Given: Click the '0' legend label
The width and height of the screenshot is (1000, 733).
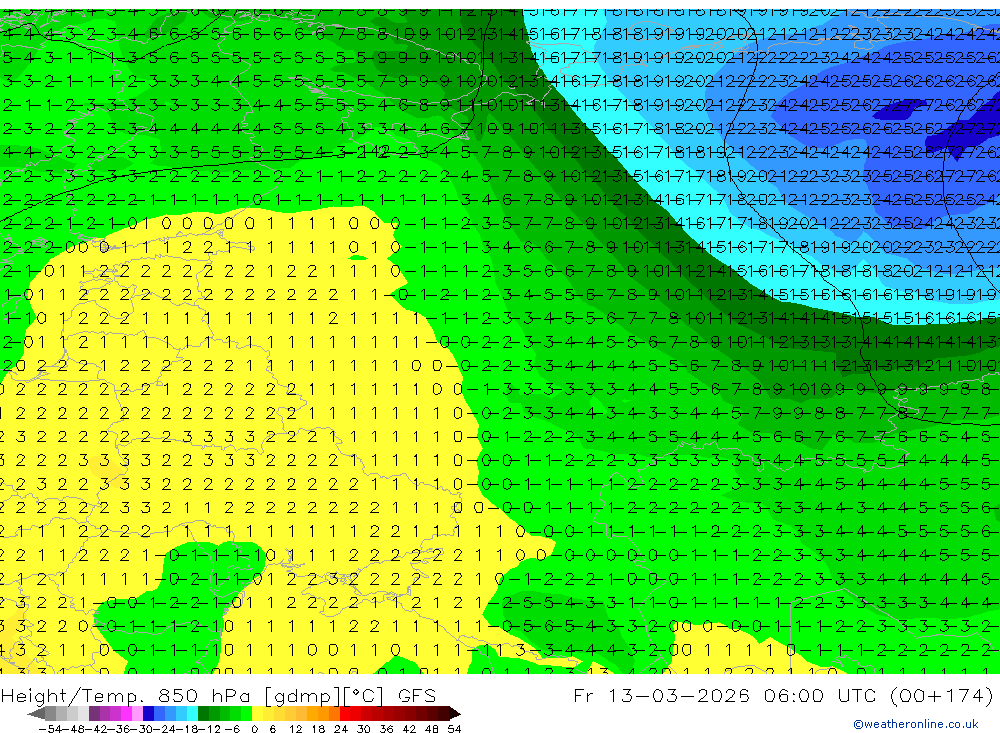Looking at the screenshot, I should [254, 729].
